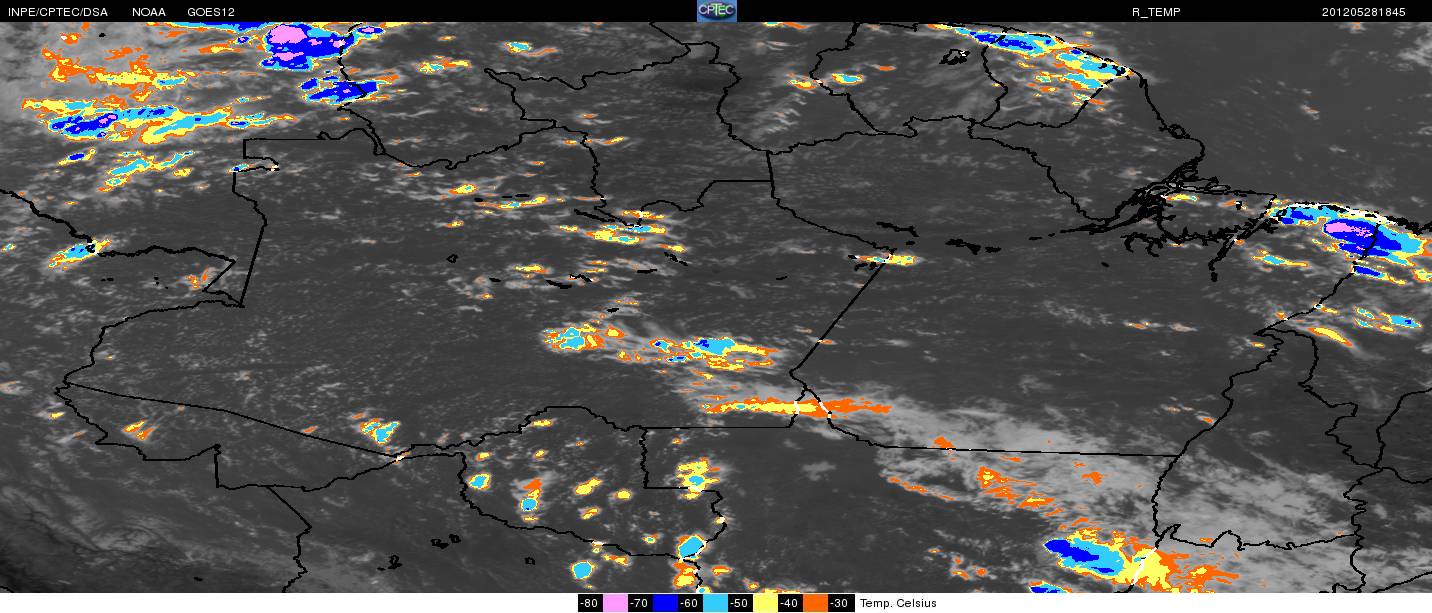Click the -30 legend value
The width and height of the screenshot is (1432, 613).
840,603
